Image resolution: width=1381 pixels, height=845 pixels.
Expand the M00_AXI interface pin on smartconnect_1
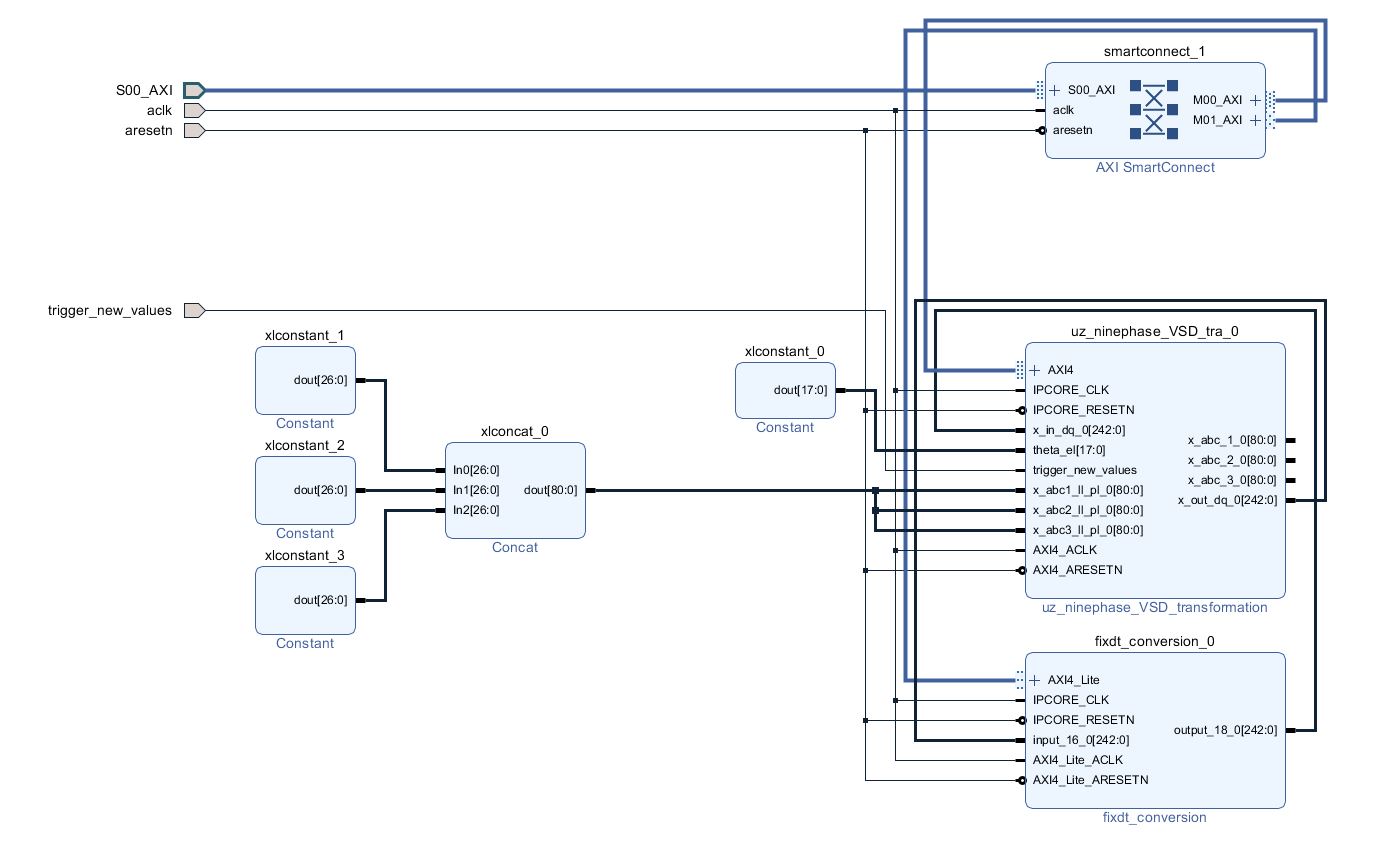pyautogui.click(x=1255, y=100)
